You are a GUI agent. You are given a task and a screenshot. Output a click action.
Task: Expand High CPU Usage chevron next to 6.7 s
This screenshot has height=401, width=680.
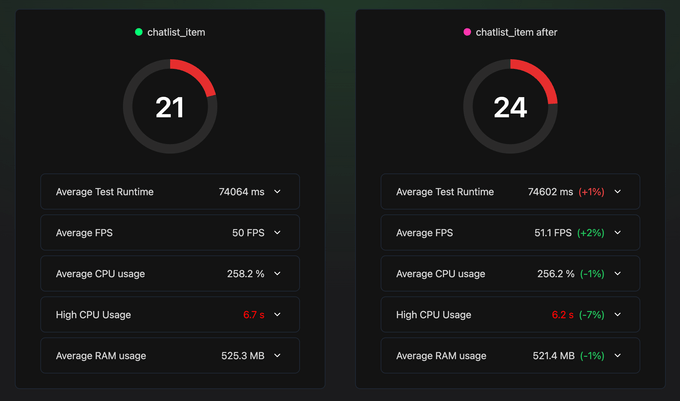pos(277,314)
